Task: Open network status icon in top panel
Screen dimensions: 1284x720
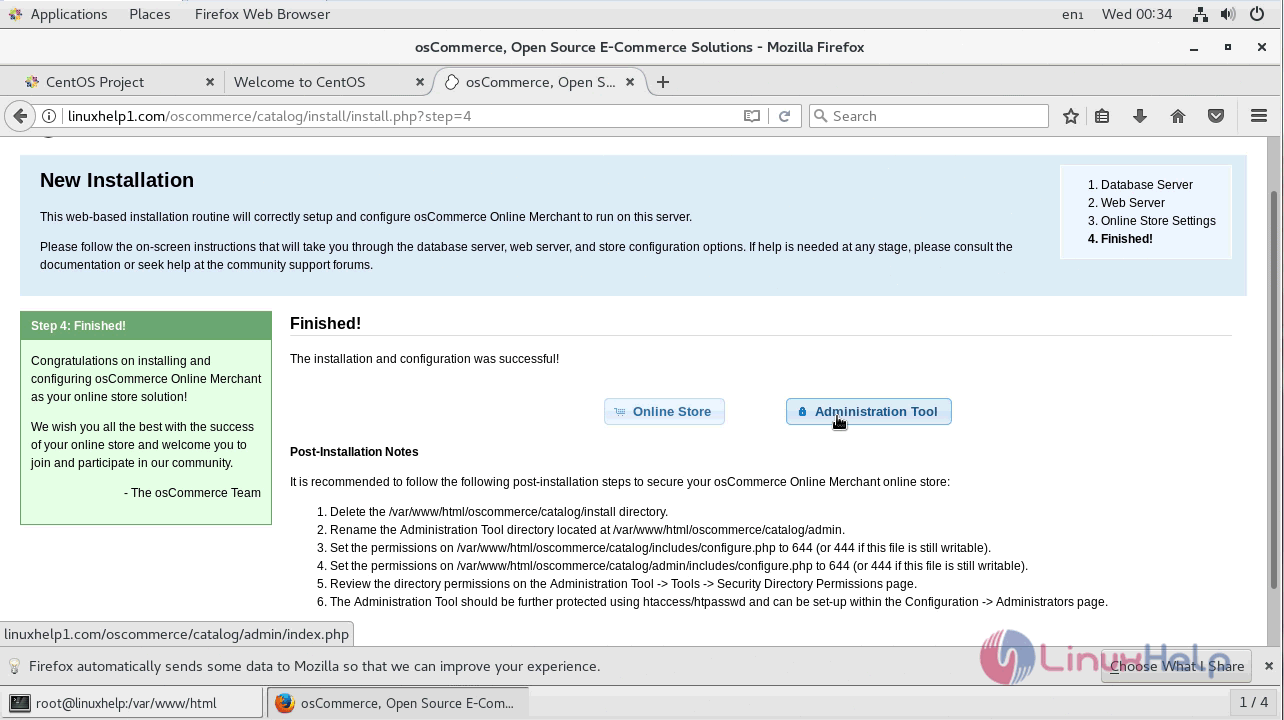Action: (1202, 14)
